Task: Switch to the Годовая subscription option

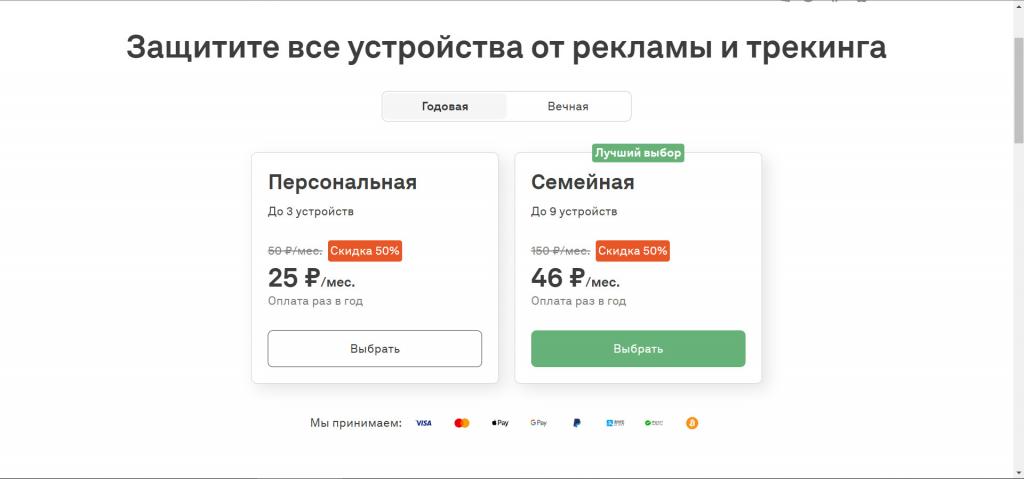Action: coord(445,107)
